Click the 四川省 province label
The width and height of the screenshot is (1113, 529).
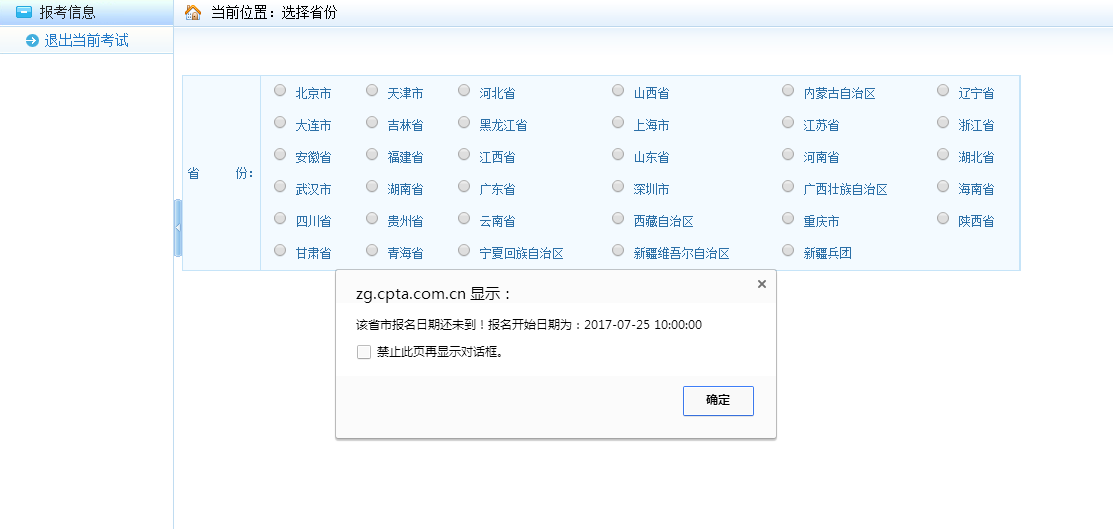tap(313, 221)
